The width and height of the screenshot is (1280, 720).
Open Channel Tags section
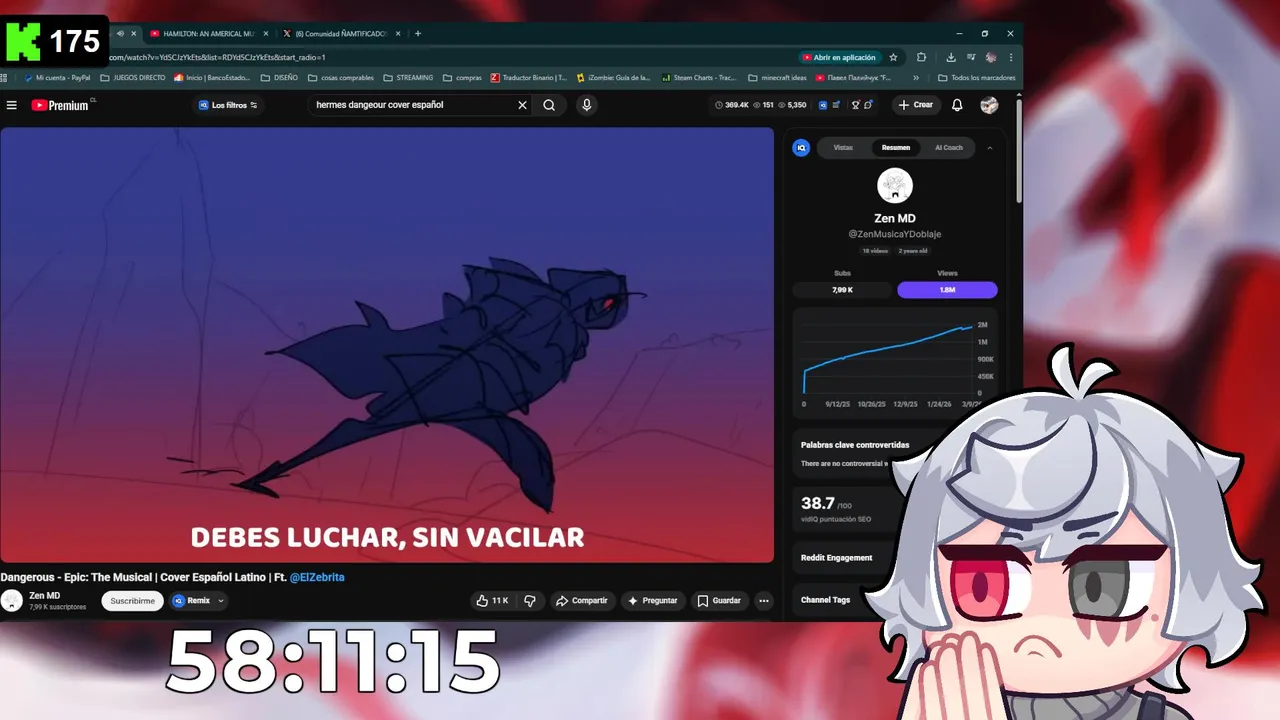pos(826,600)
